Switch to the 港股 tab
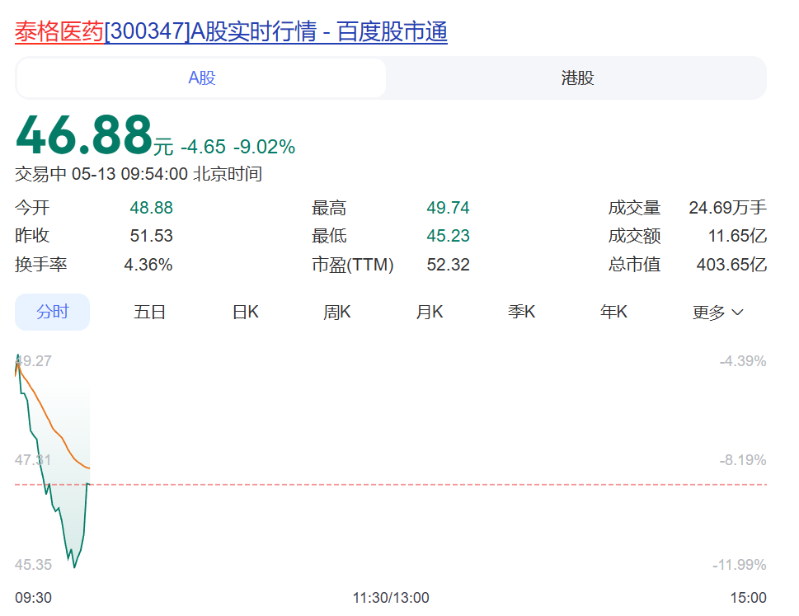 coord(577,78)
